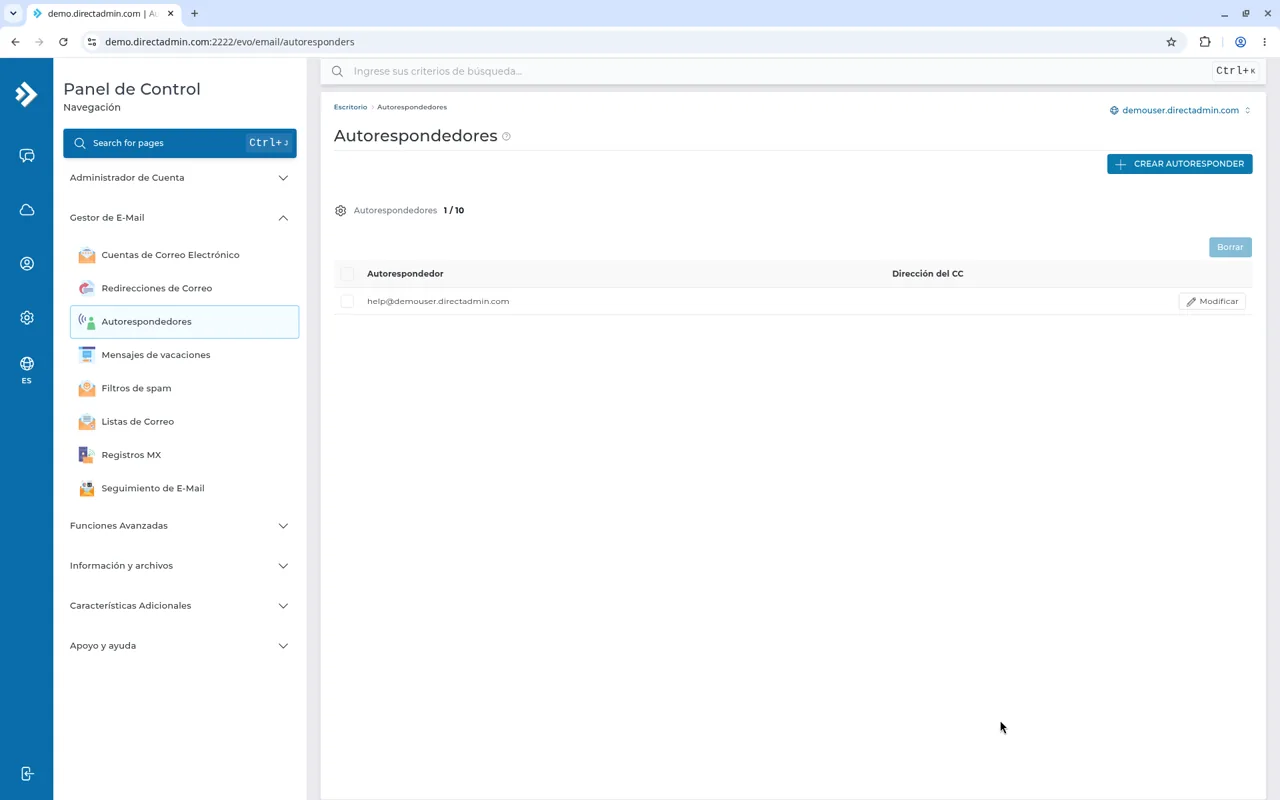
Task: Open the settings gear in left rail
Action: 27,318
